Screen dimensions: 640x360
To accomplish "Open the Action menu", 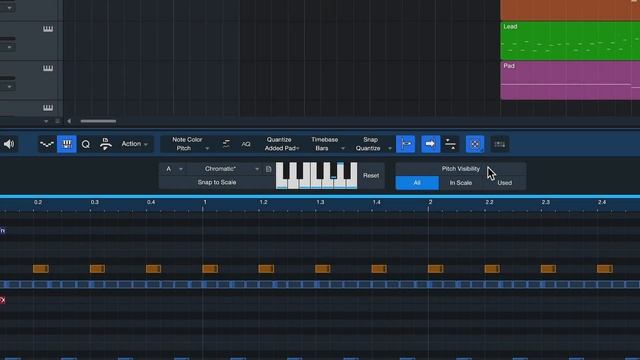I will click(134, 144).
